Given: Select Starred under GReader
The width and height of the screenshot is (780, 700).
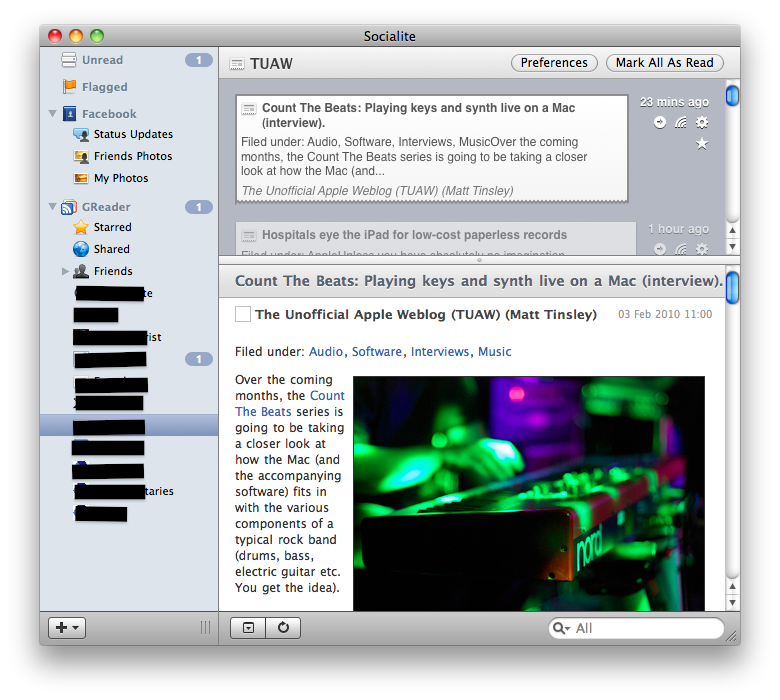Looking at the screenshot, I should 112,227.
